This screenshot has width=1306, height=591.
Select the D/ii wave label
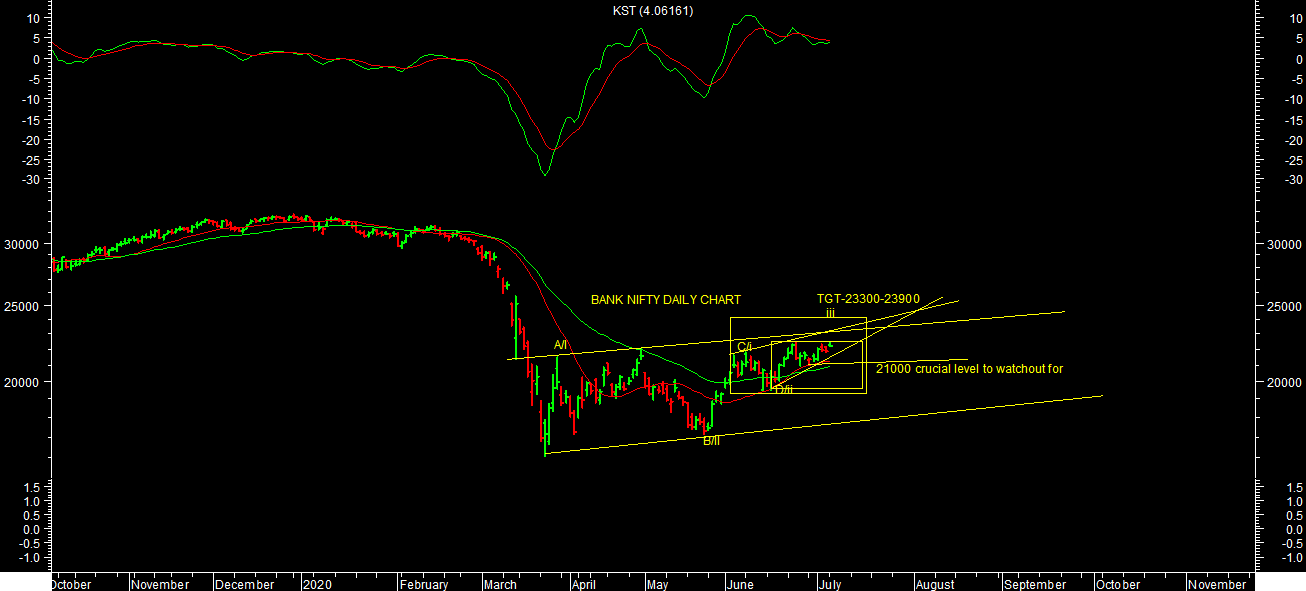click(x=783, y=389)
